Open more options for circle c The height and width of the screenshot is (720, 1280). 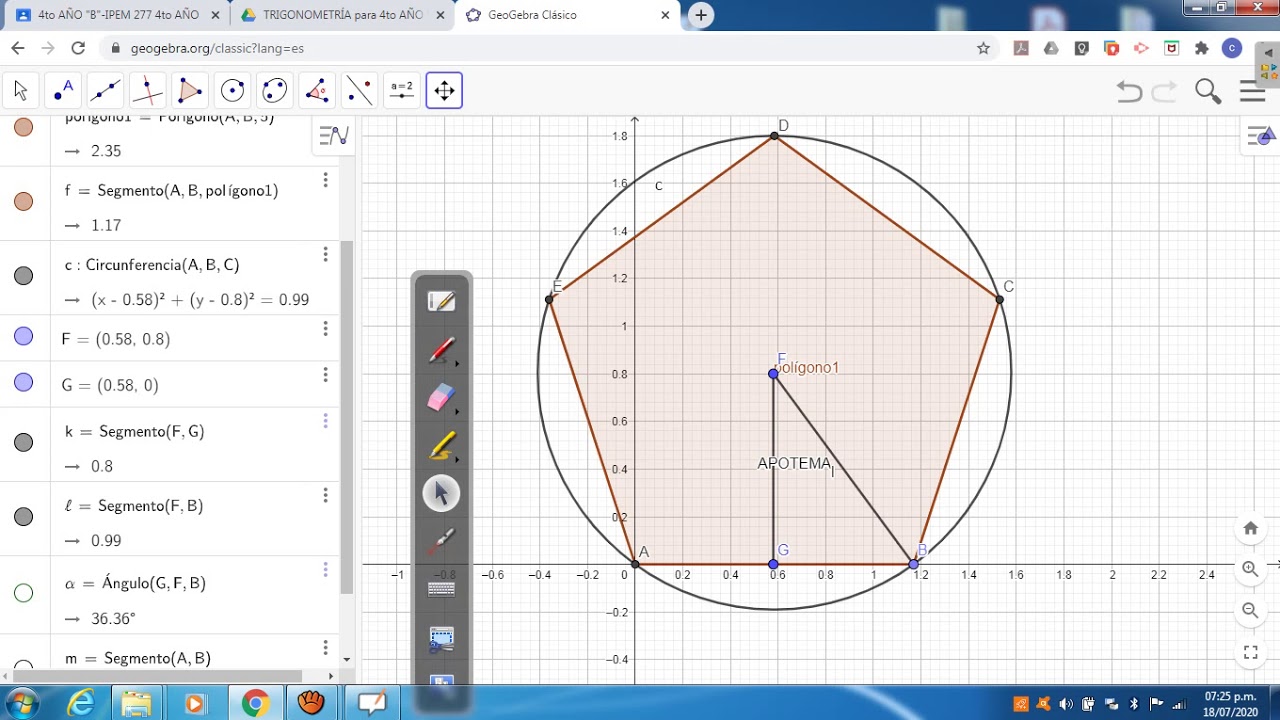tap(325, 255)
